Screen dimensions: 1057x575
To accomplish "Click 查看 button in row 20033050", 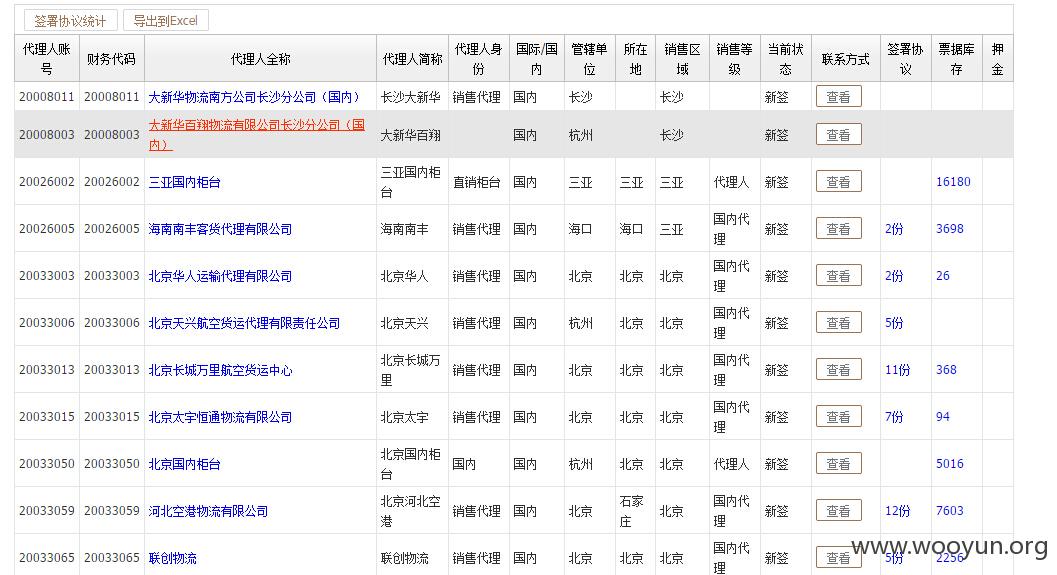I will coord(839,464).
